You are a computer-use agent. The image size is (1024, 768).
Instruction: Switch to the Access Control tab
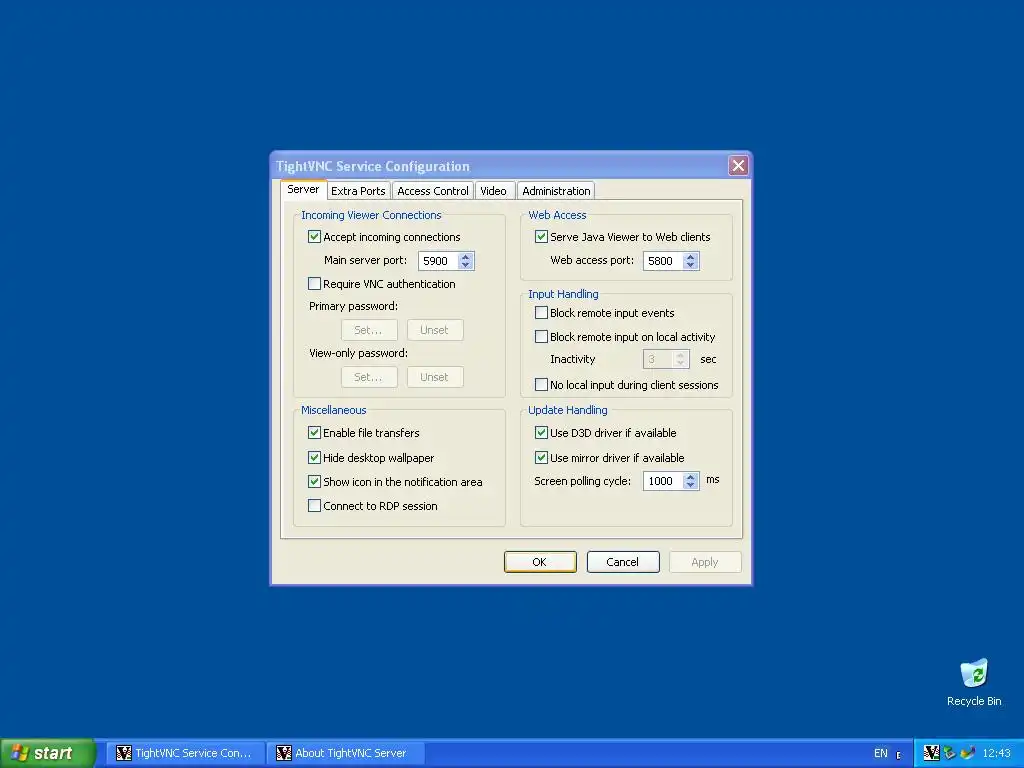433,191
